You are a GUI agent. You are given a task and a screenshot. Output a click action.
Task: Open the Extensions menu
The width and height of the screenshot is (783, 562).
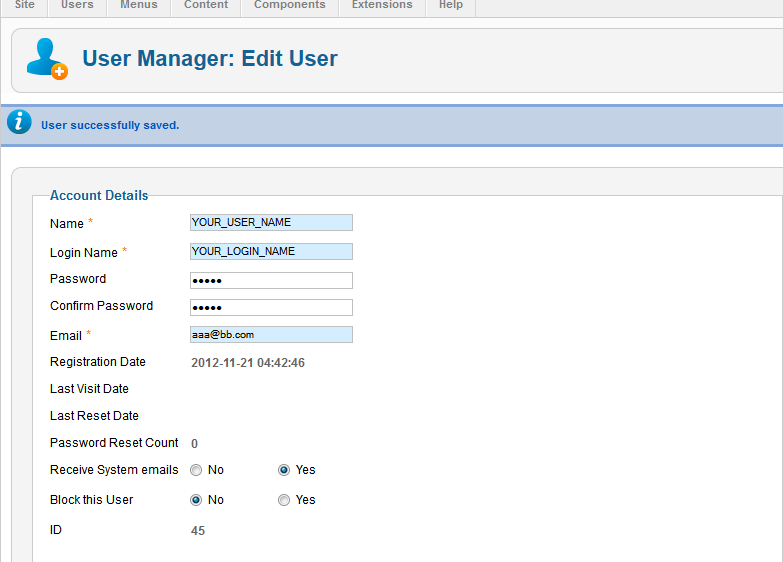pos(382,6)
